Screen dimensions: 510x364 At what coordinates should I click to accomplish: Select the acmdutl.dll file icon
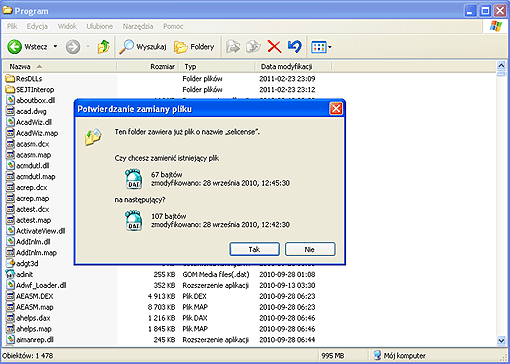click(11, 165)
